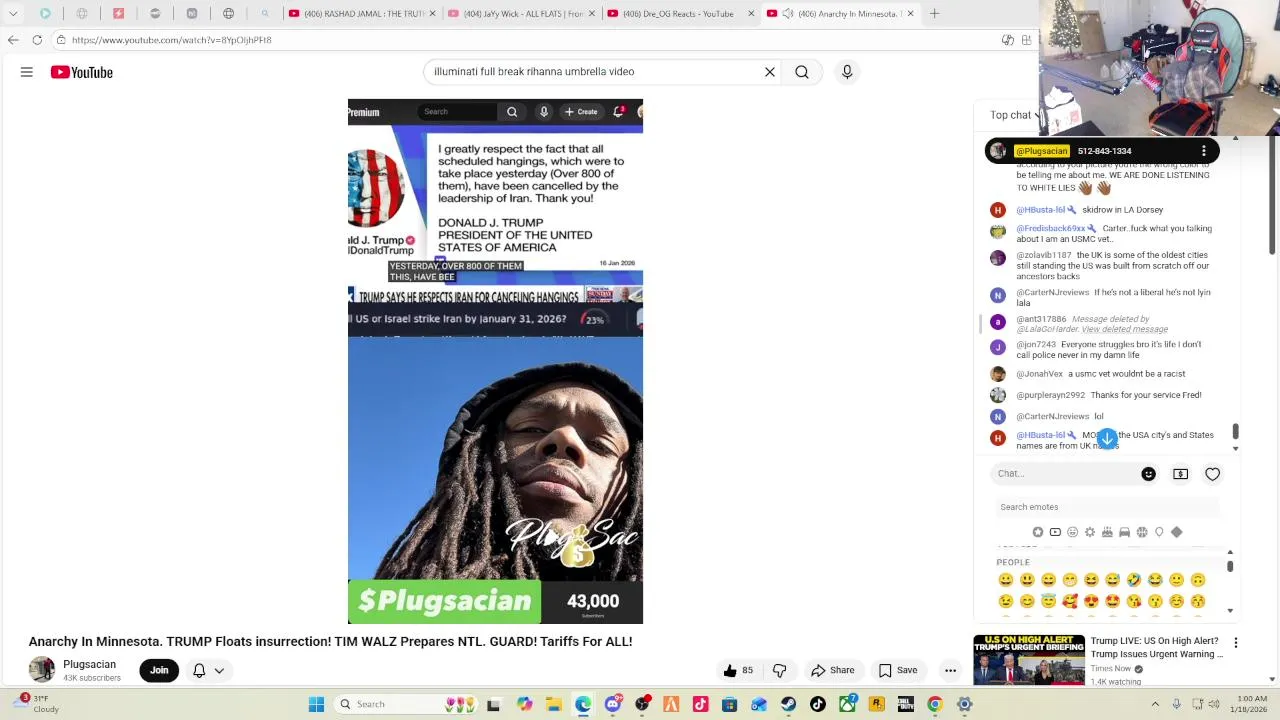Select the lightbulb objects emoji category

(x=1159, y=532)
